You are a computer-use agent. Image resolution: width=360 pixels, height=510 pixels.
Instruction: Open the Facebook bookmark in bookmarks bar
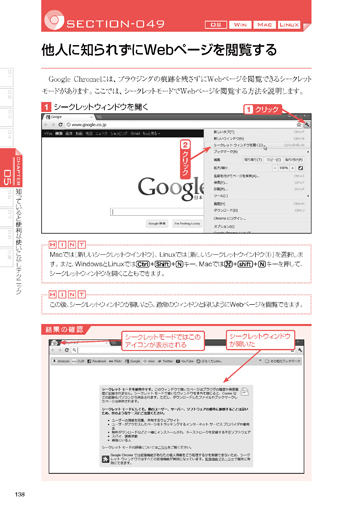tap(97, 361)
